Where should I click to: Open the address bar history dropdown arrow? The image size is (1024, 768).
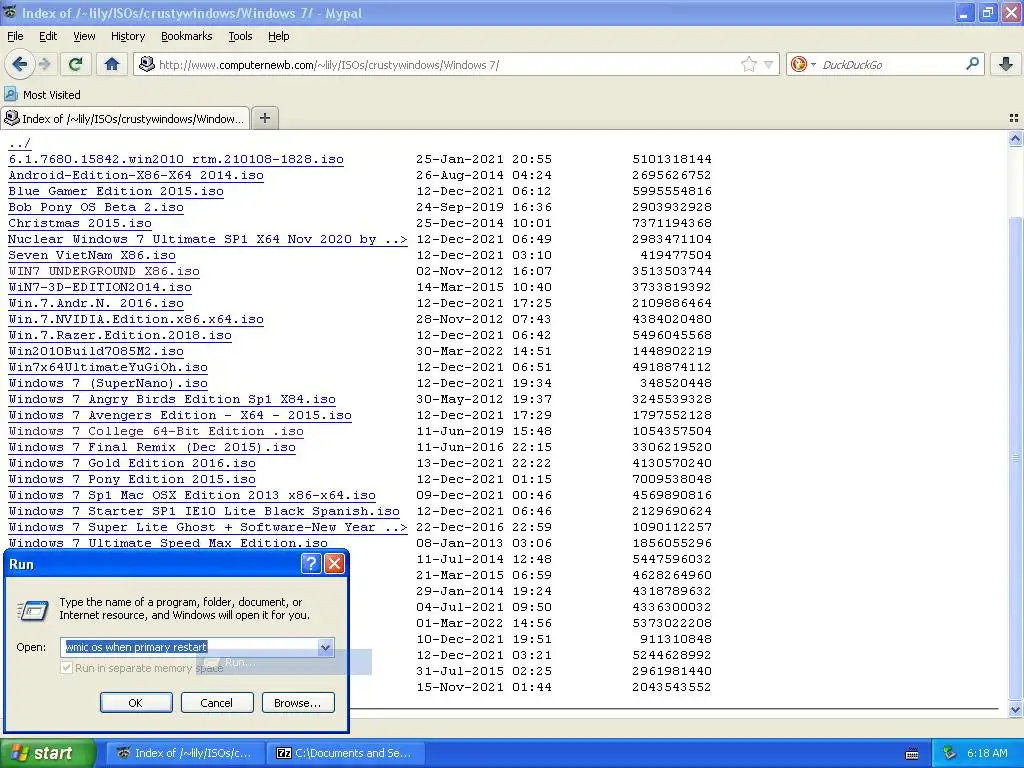(x=769, y=64)
